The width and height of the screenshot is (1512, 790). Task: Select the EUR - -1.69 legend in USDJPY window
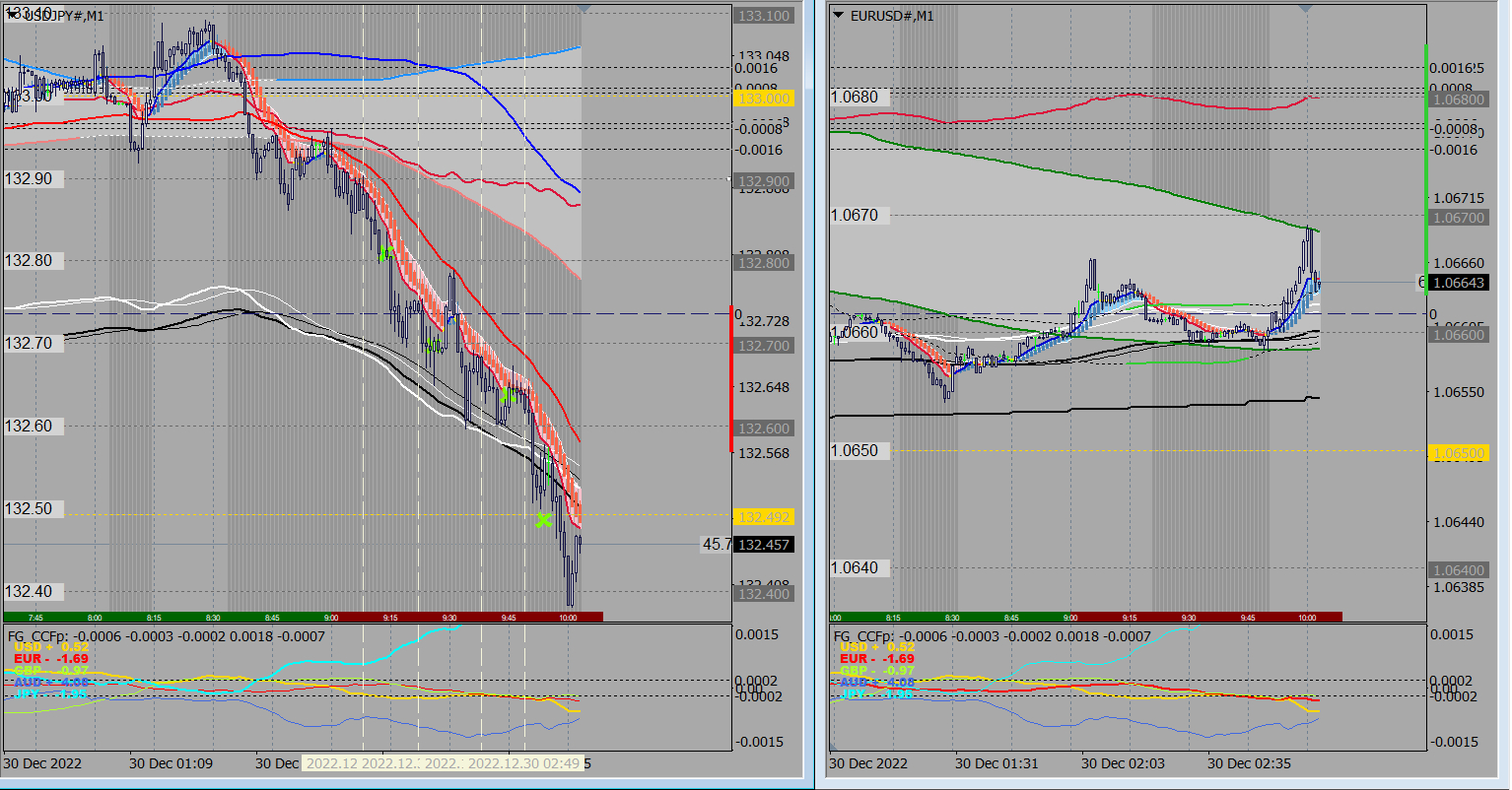(51, 659)
